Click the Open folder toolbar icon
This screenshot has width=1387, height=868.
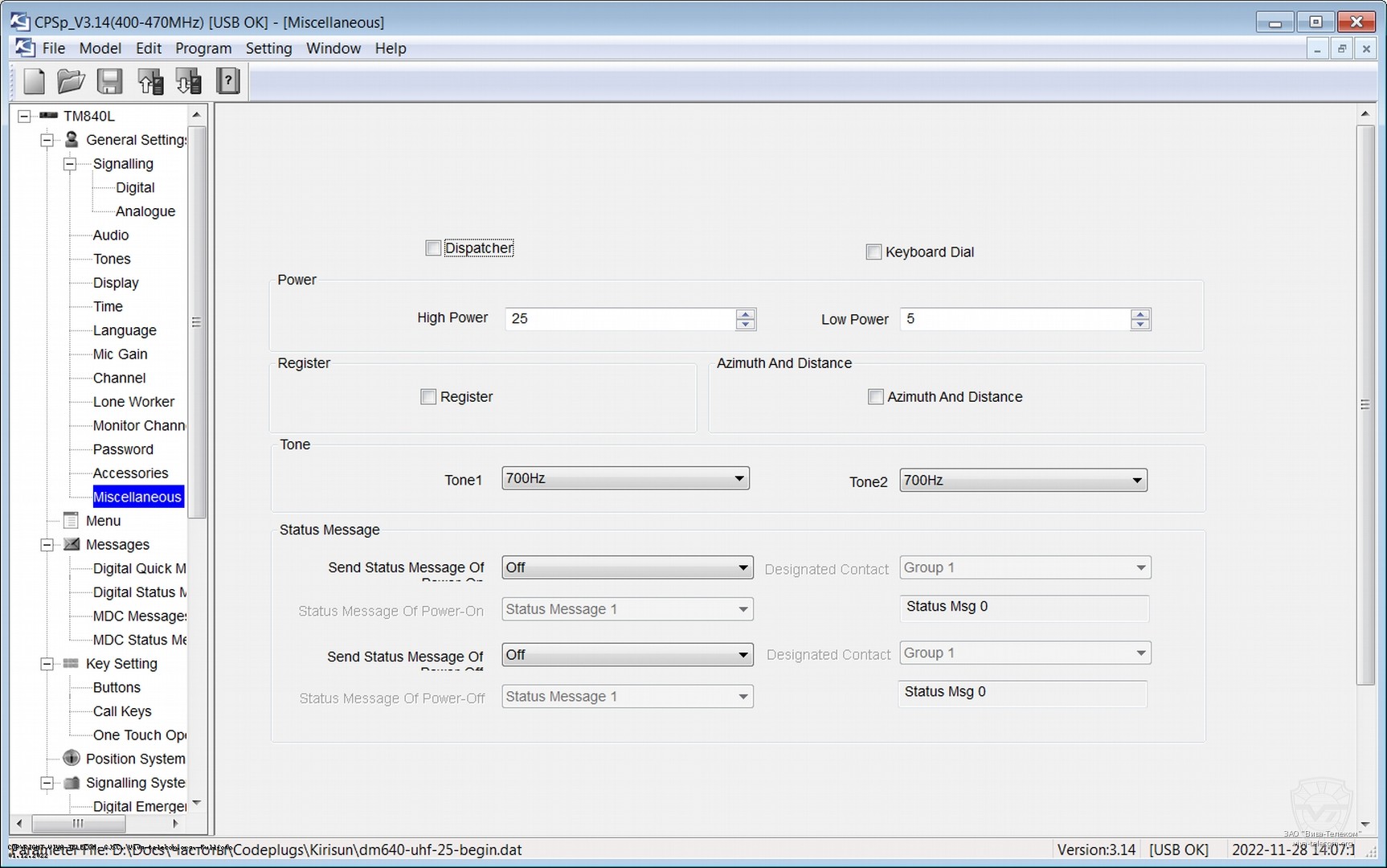click(71, 81)
